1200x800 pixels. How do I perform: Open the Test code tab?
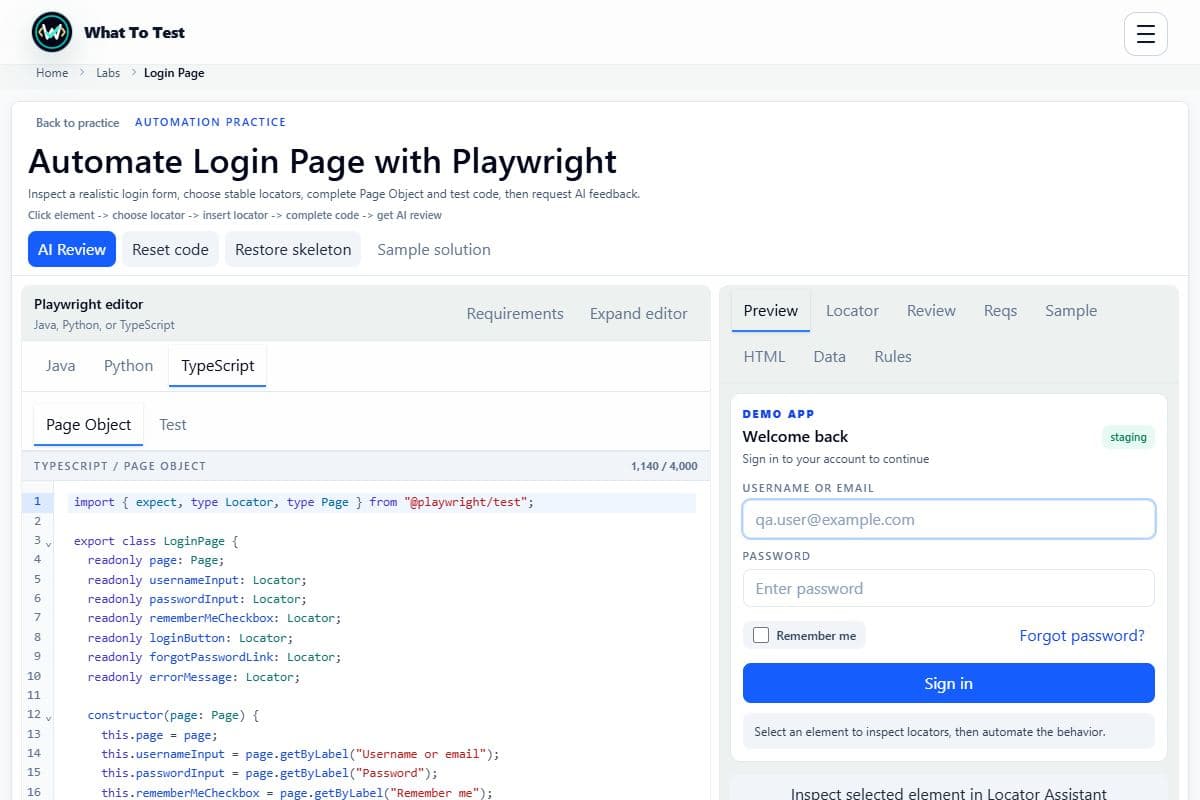[173, 425]
